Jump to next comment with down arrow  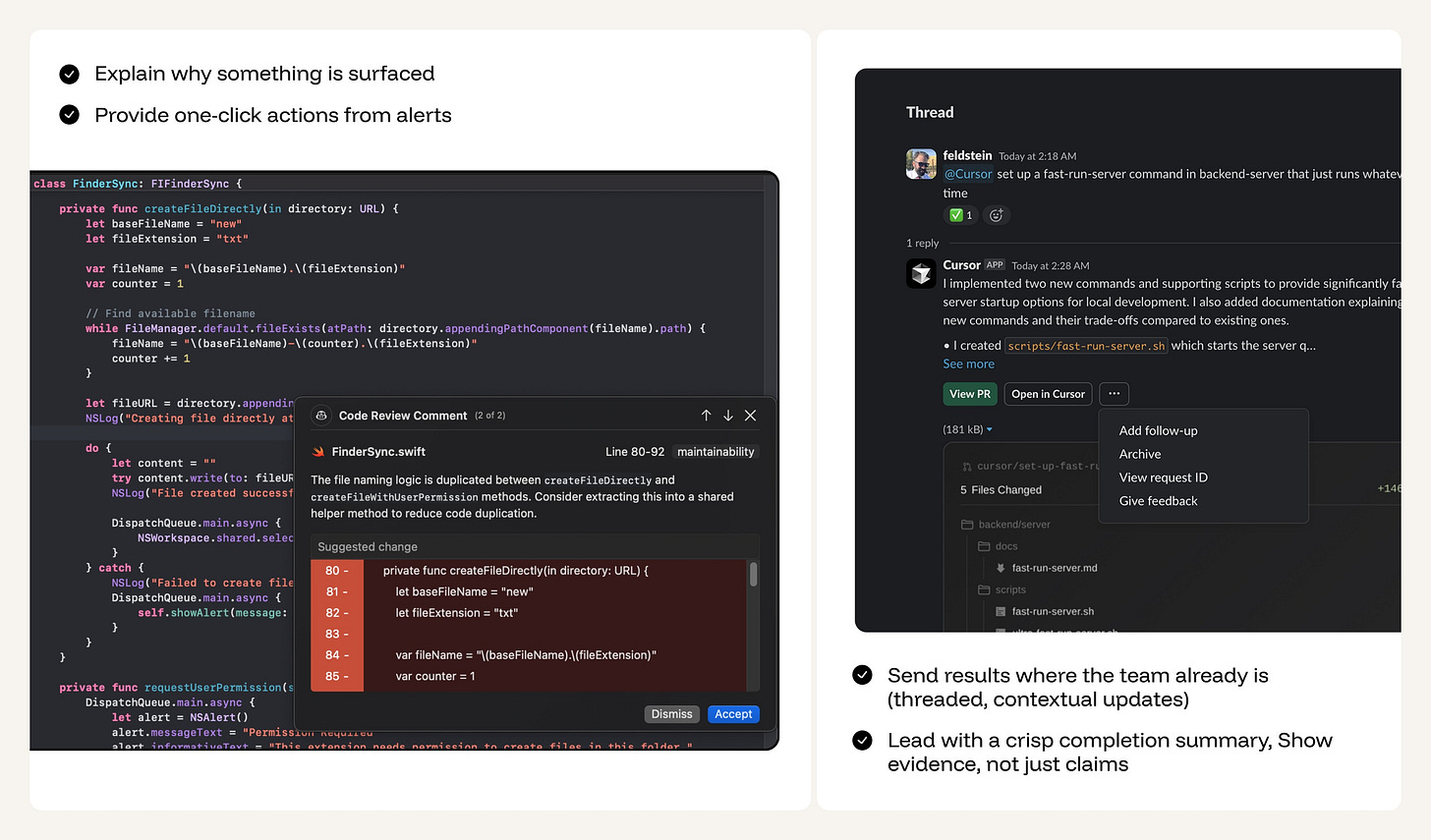pos(727,416)
